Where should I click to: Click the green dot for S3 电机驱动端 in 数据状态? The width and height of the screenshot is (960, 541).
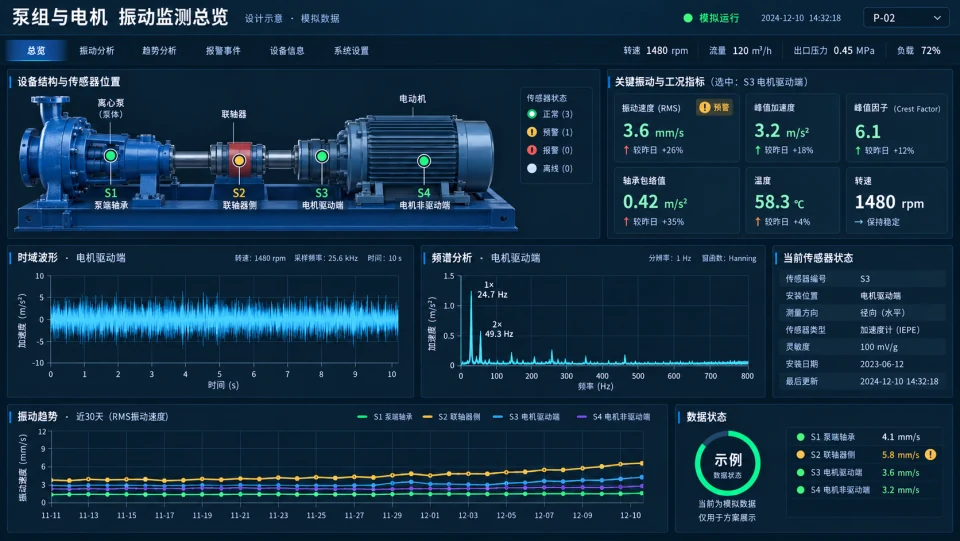coord(800,472)
